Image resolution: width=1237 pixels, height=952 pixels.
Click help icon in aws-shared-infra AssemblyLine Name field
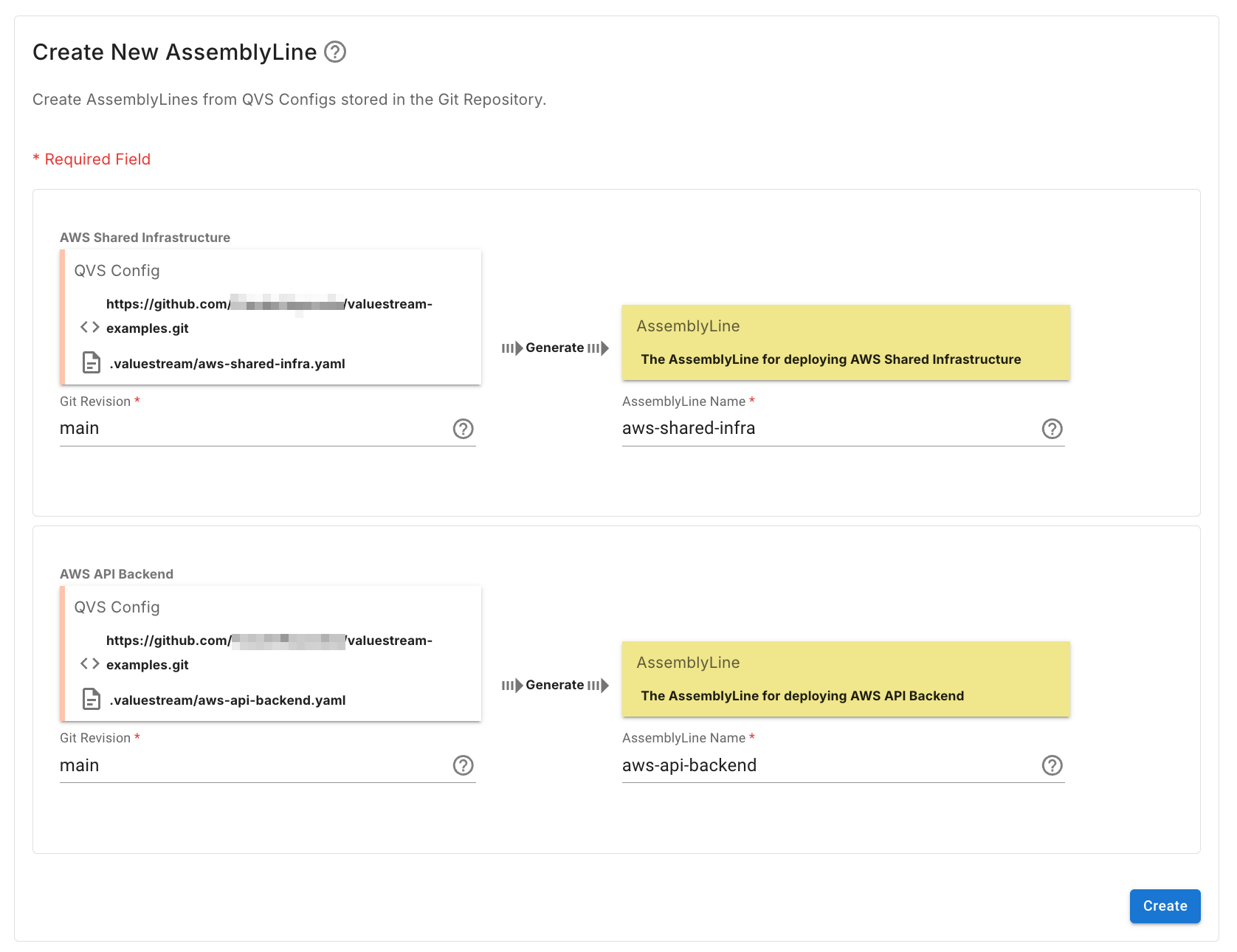[x=1052, y=429]
